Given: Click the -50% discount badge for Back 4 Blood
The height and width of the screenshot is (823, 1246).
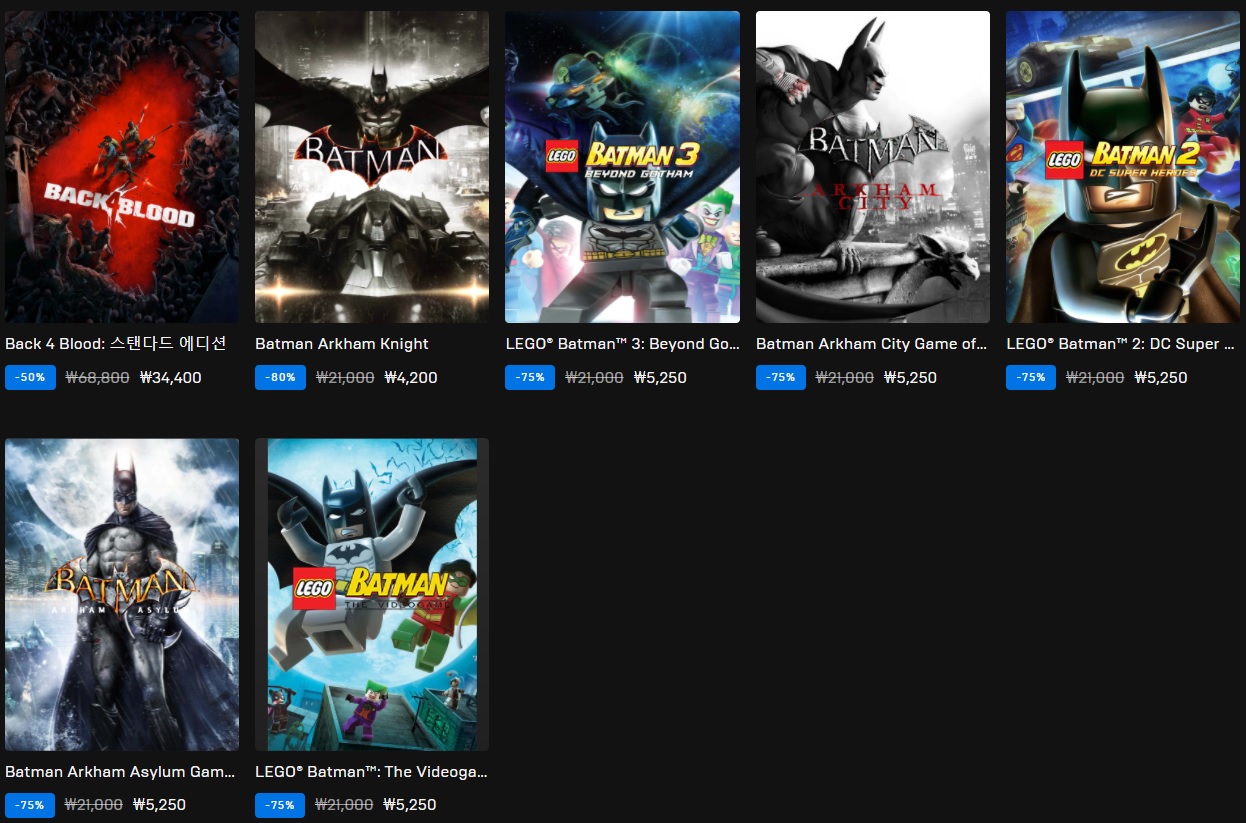Looking at the screenshot, I should click(30, 378).
